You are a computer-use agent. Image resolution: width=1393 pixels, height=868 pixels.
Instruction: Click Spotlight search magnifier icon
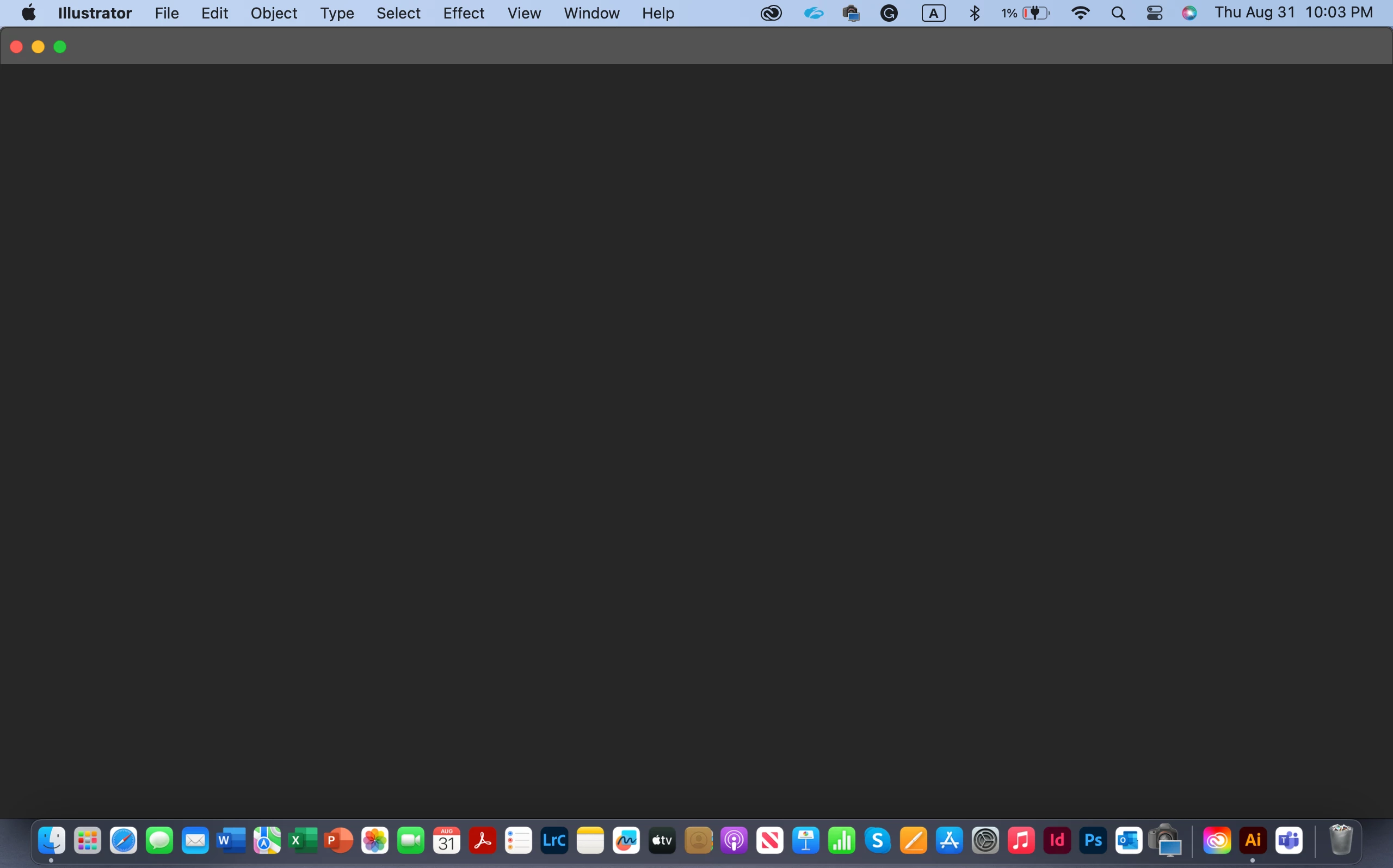pos(1117,13)
